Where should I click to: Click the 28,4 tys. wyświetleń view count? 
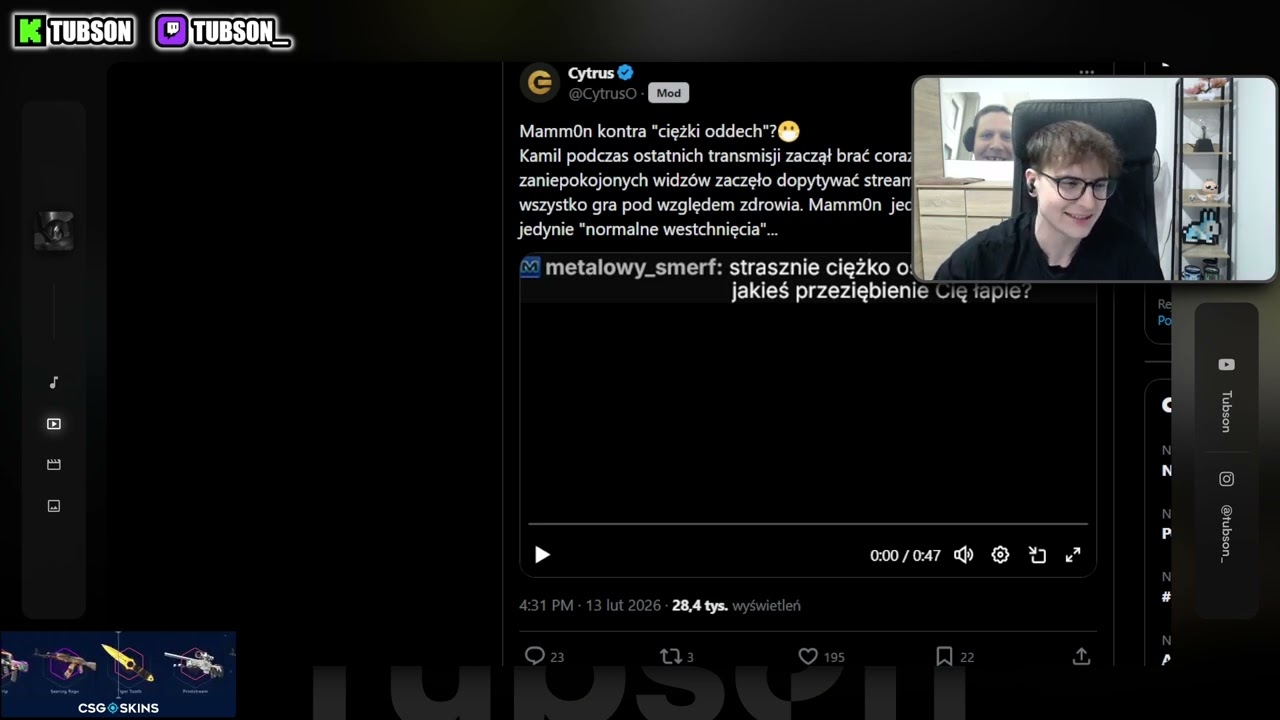[736, 605]
